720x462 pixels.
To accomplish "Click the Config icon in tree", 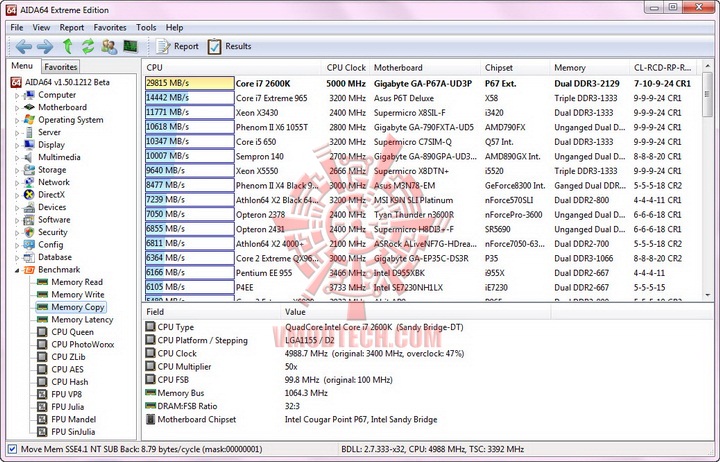I will click(29, 245).
